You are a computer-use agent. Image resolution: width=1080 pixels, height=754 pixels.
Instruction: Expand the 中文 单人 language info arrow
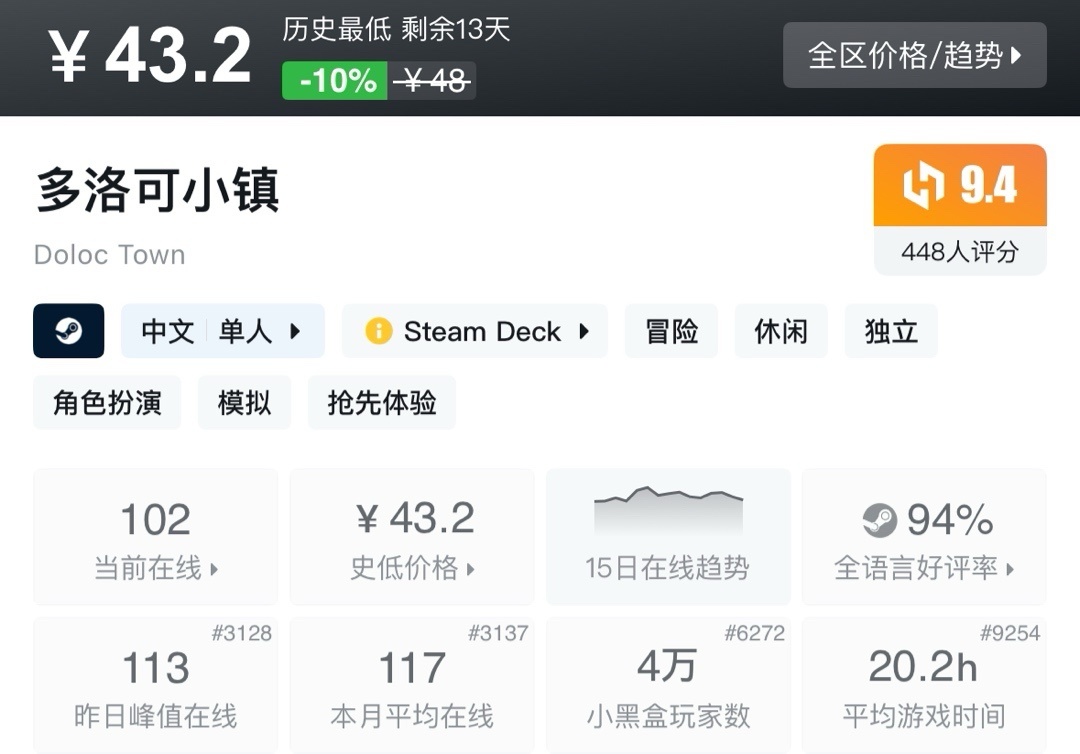click(x=295, y=331)
